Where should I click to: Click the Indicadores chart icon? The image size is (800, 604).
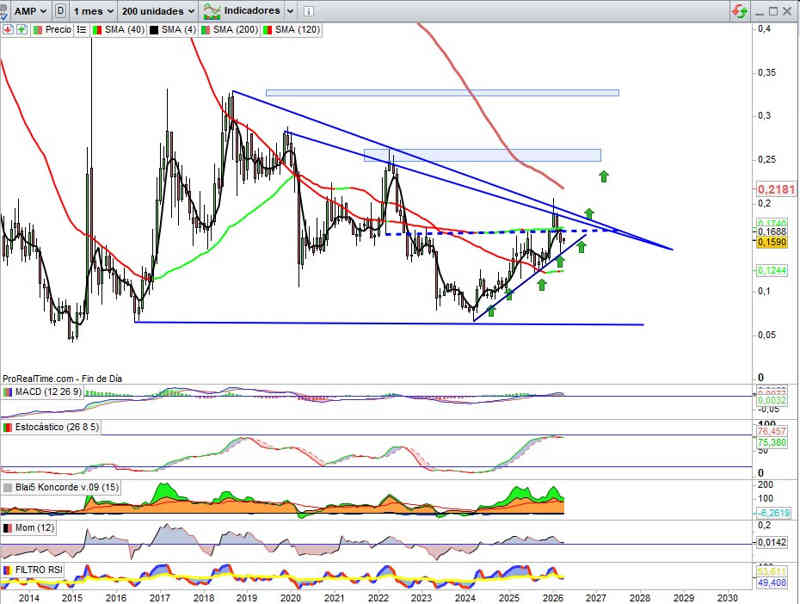pyautogui.click(x=212, y=10)
